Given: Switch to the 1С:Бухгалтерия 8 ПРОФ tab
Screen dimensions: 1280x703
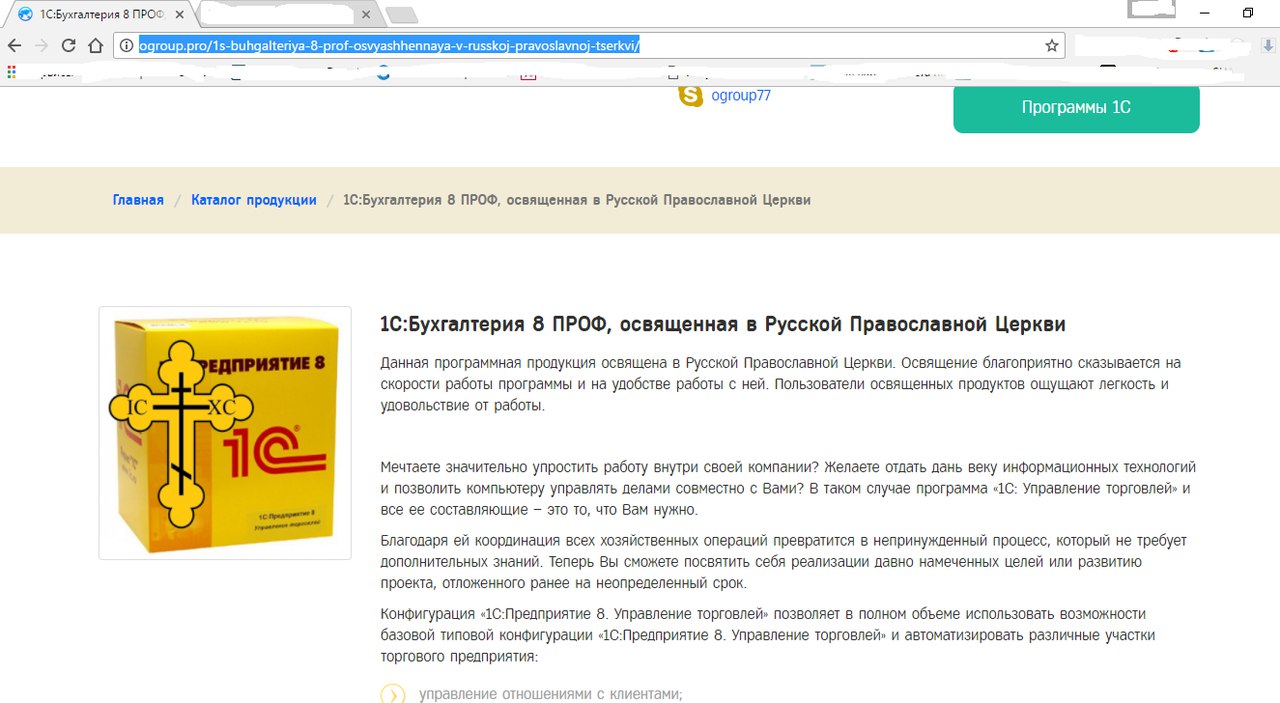Looking at the screenshot, I should (97, 15).
